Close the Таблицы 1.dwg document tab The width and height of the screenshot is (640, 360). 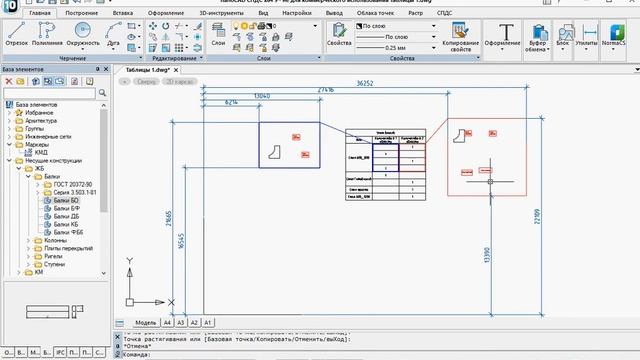[x=176, y=70]
